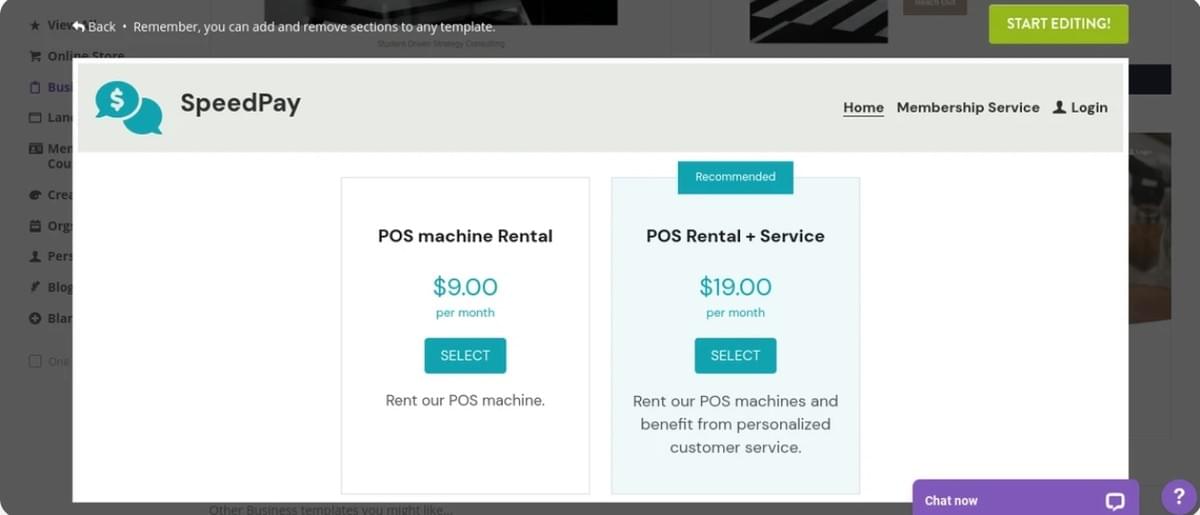Click the personalized customer service description
Screen dimensions: 1200x515
point(735,424)
